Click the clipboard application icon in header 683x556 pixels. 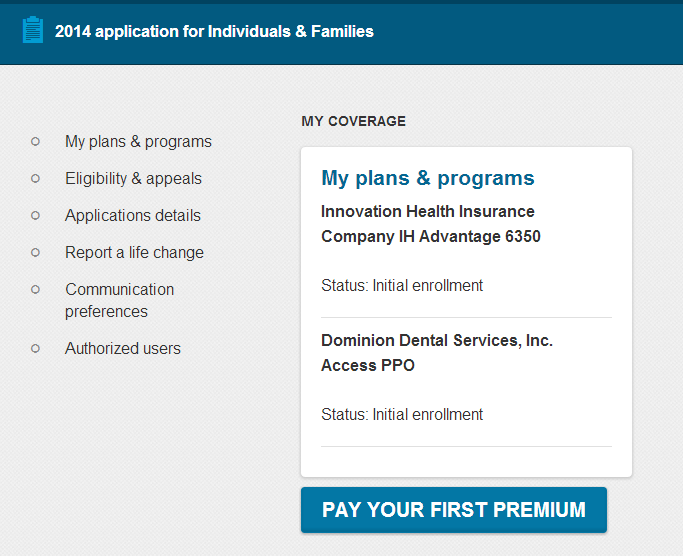pyautogui.click(x=33, y=30)
